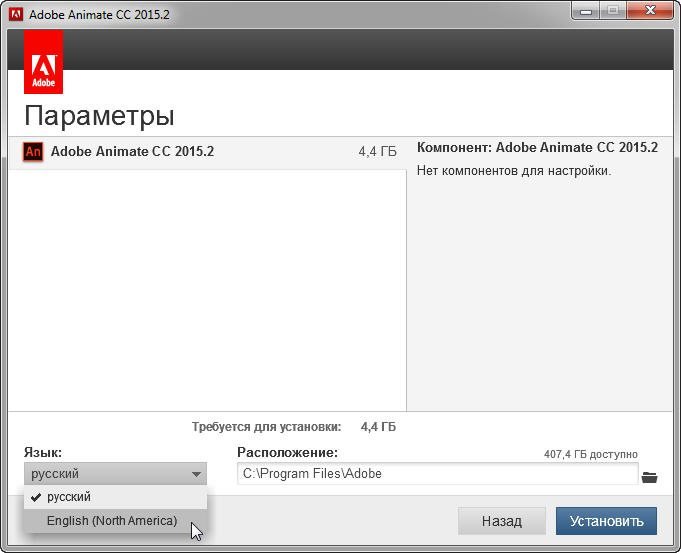Click the Параметры heading

[x=99, y=116]
